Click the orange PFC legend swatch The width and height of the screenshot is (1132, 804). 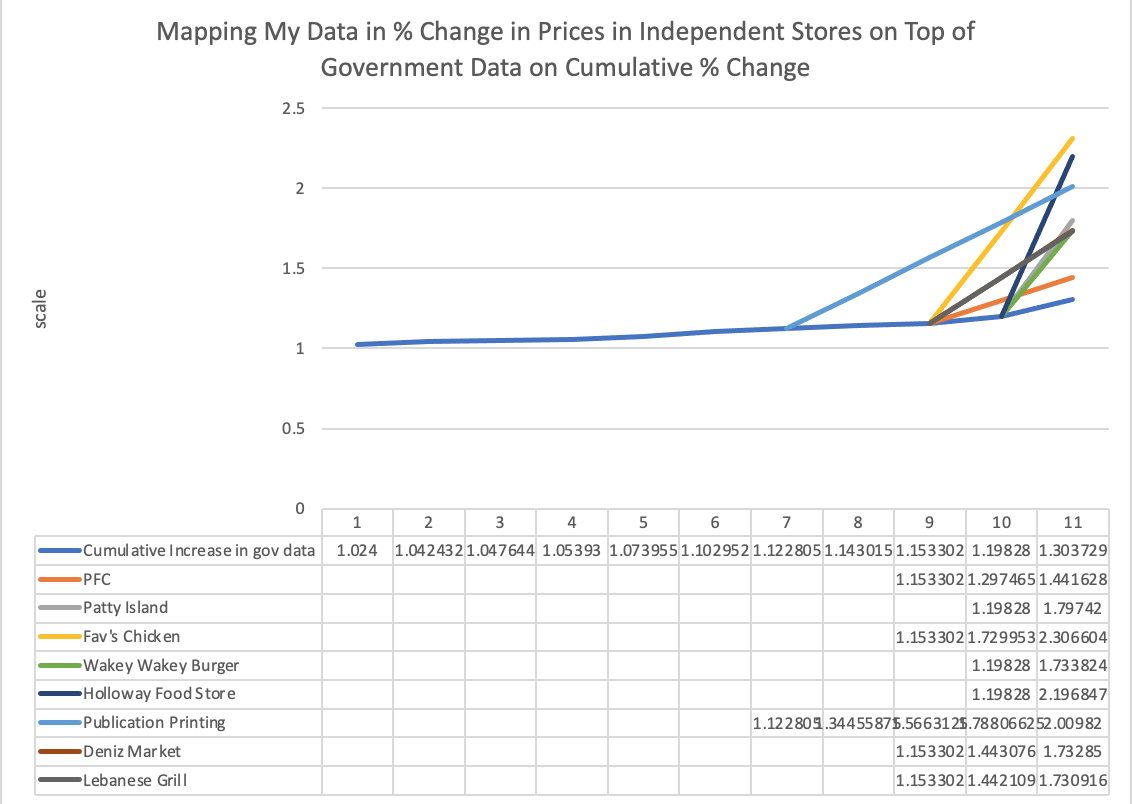pyautogui.click(x=59, y=579)
